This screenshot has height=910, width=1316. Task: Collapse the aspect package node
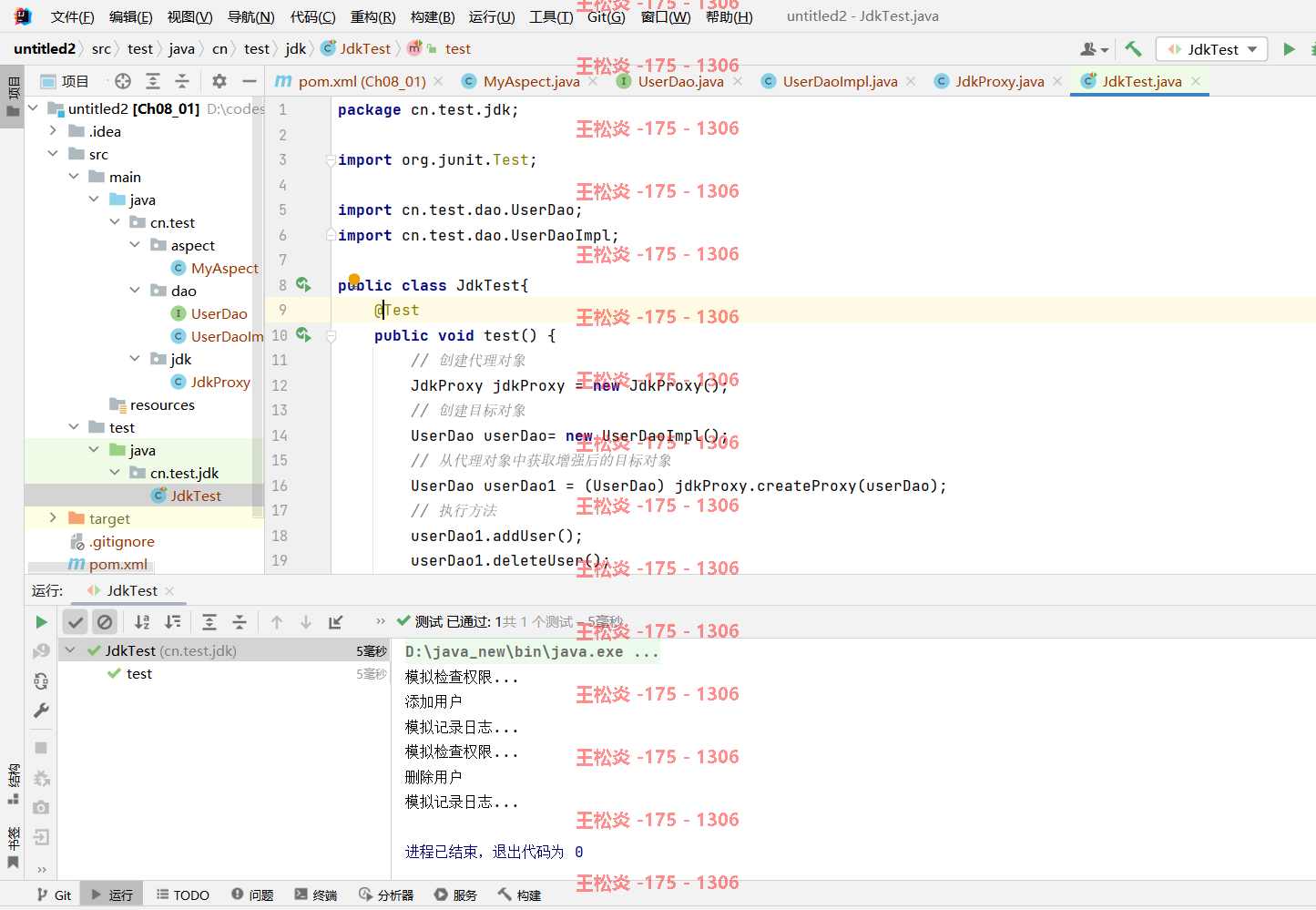tap(135, 245)
